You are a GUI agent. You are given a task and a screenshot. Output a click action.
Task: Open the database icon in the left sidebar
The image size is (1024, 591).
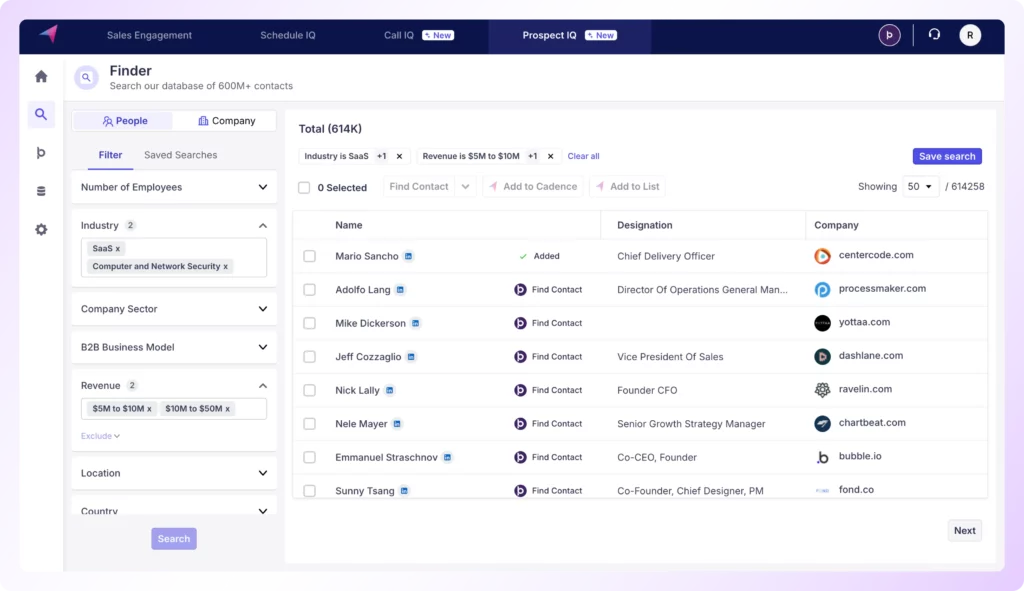point(40,191)
